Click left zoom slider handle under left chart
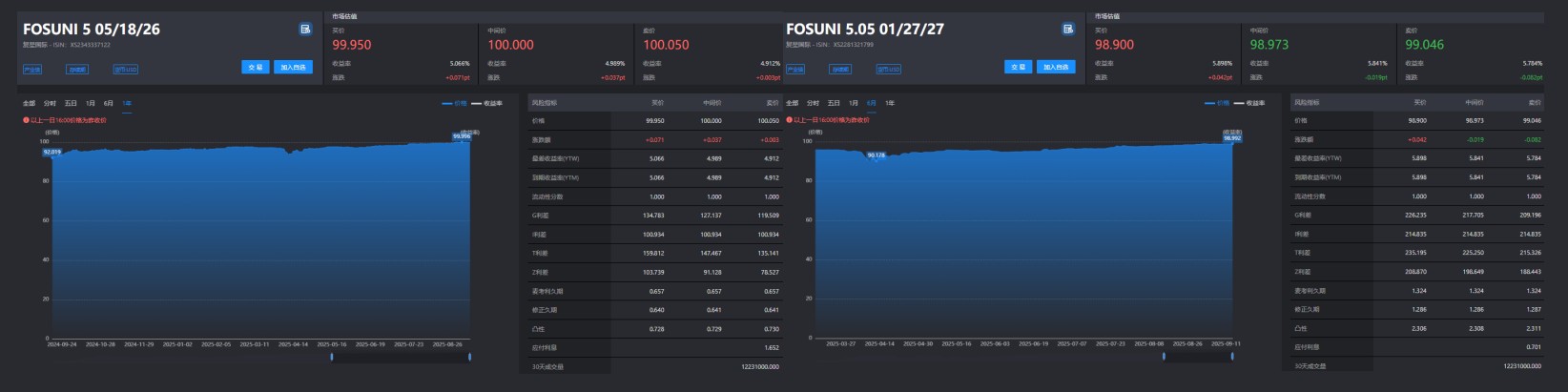 tap(332, 357)
